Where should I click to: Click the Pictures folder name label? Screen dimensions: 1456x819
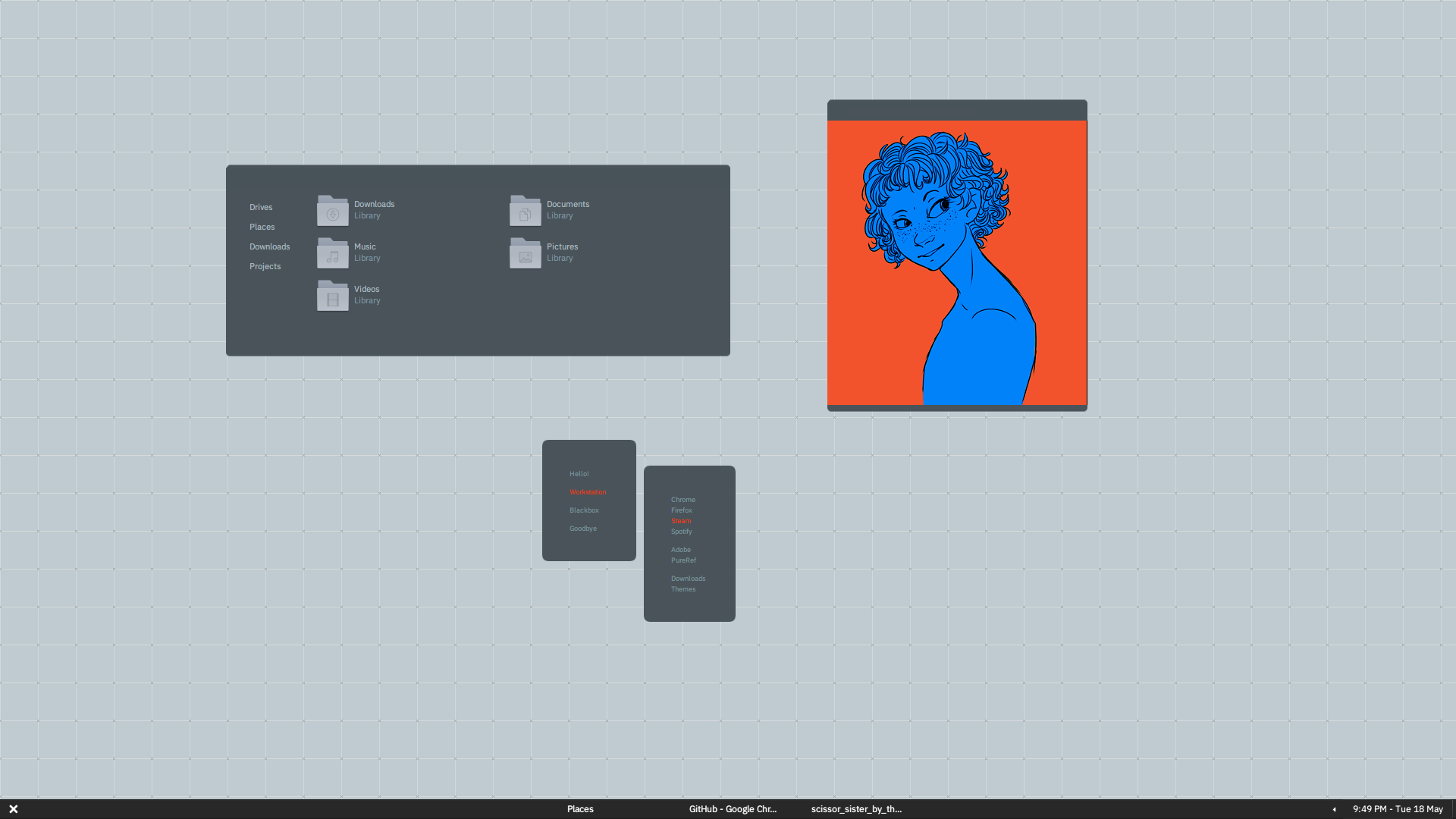(x=563, y=246)
